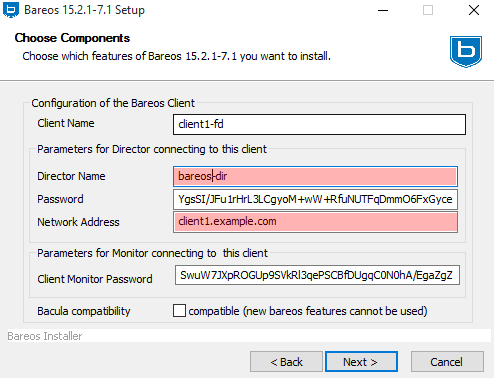494x378 pixels.
Task: Cancel the Bareos setup
Action: tap(447, 362)
